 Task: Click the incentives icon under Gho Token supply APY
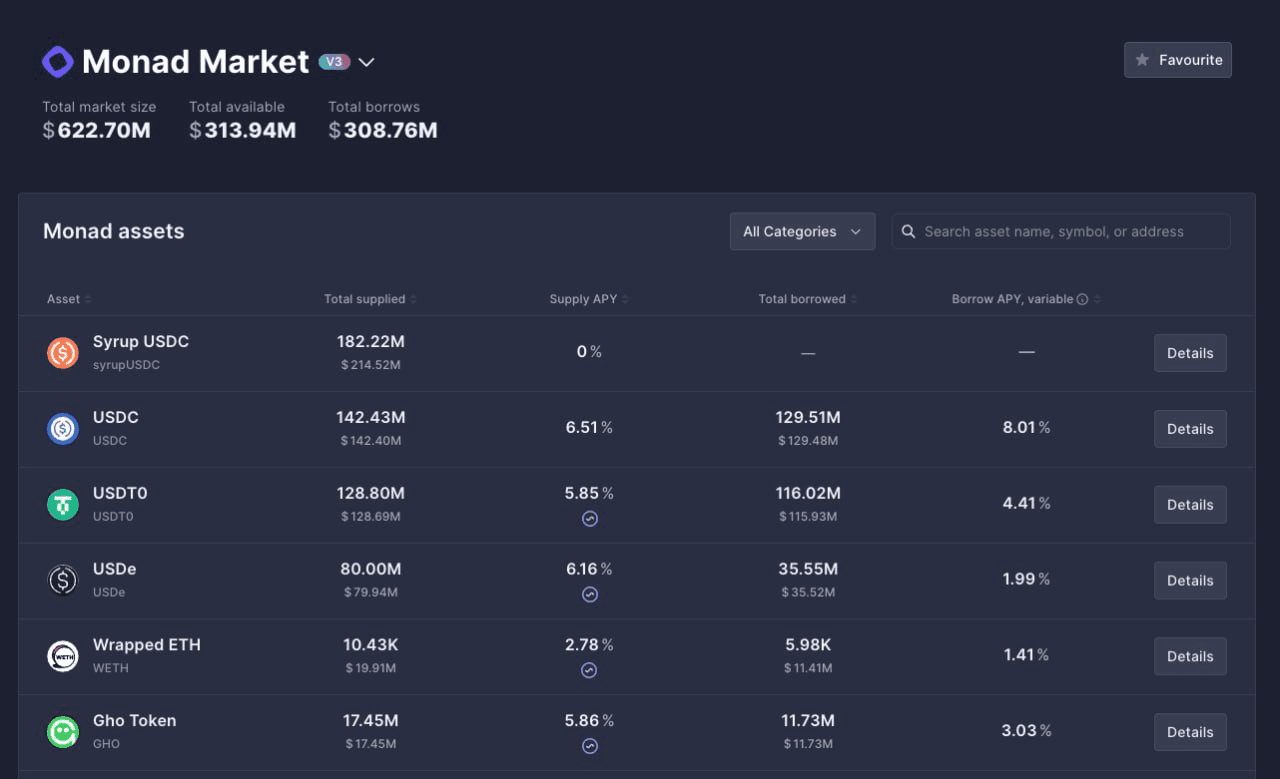click(590, 746)
